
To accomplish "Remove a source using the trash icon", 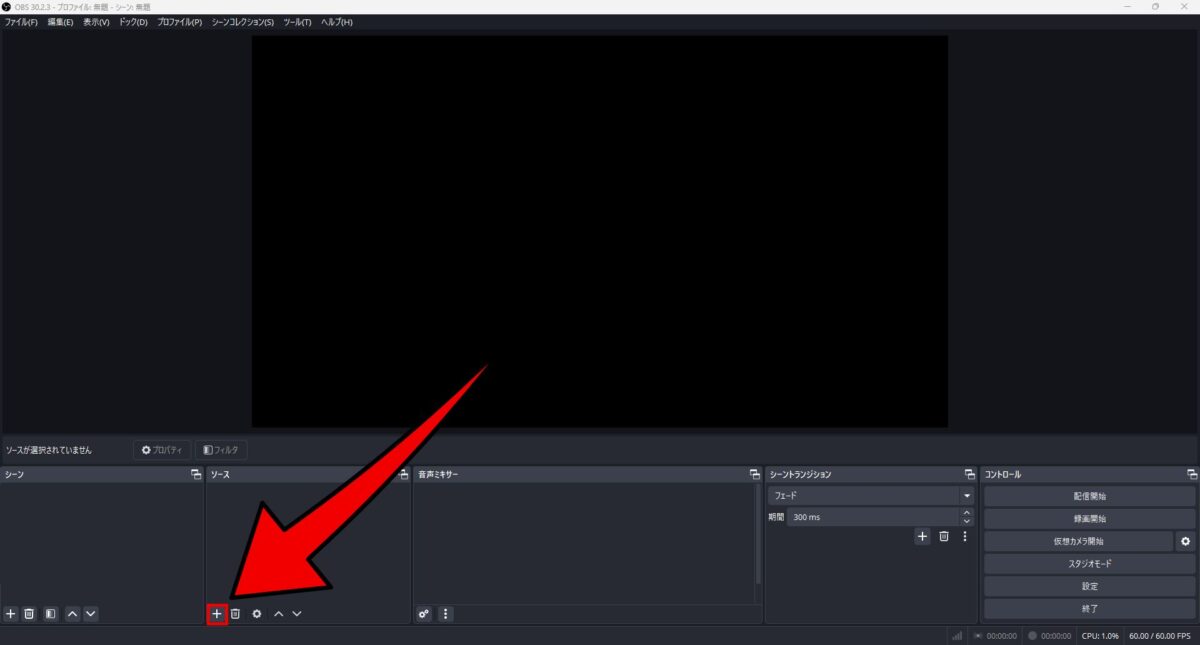I will tap(236, 613).
